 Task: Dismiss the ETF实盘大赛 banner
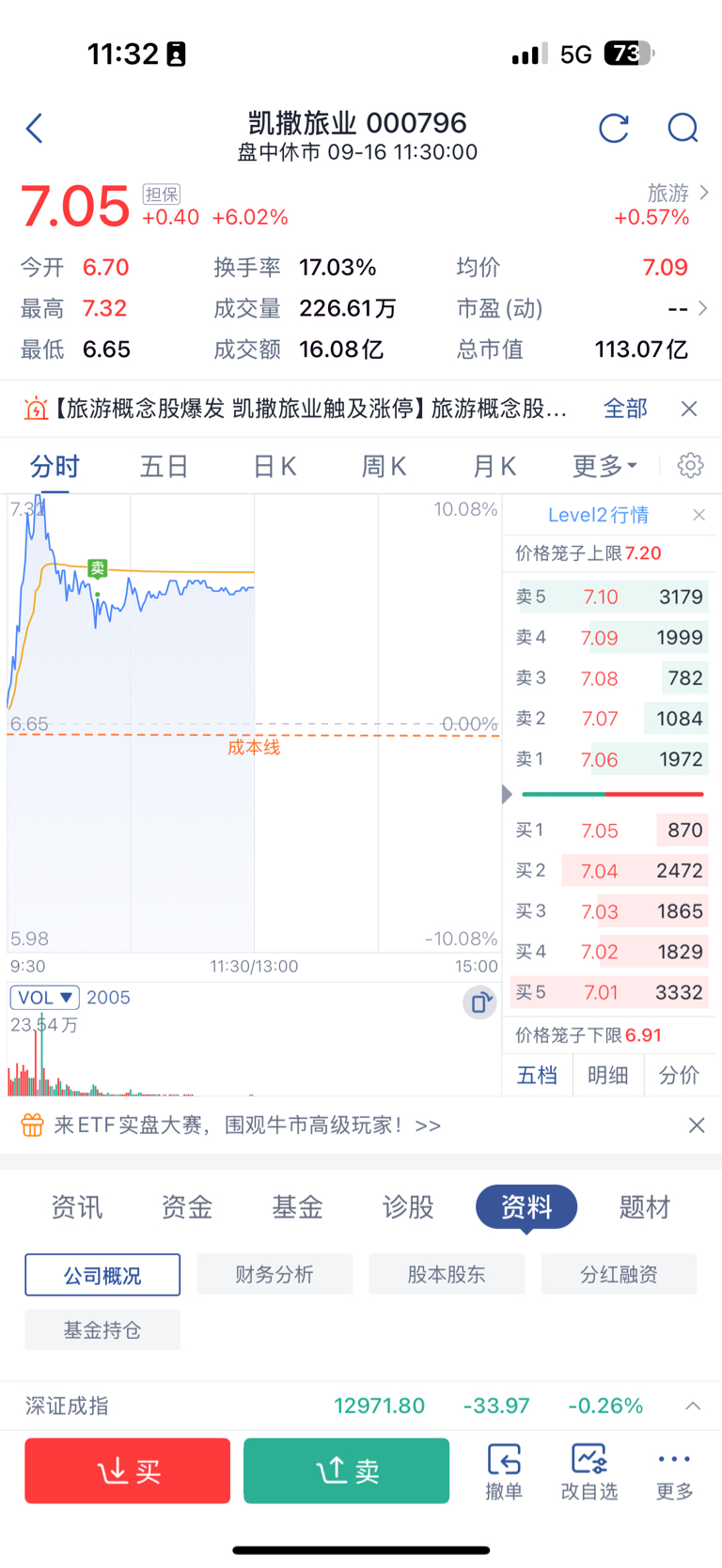point(697,1125)
